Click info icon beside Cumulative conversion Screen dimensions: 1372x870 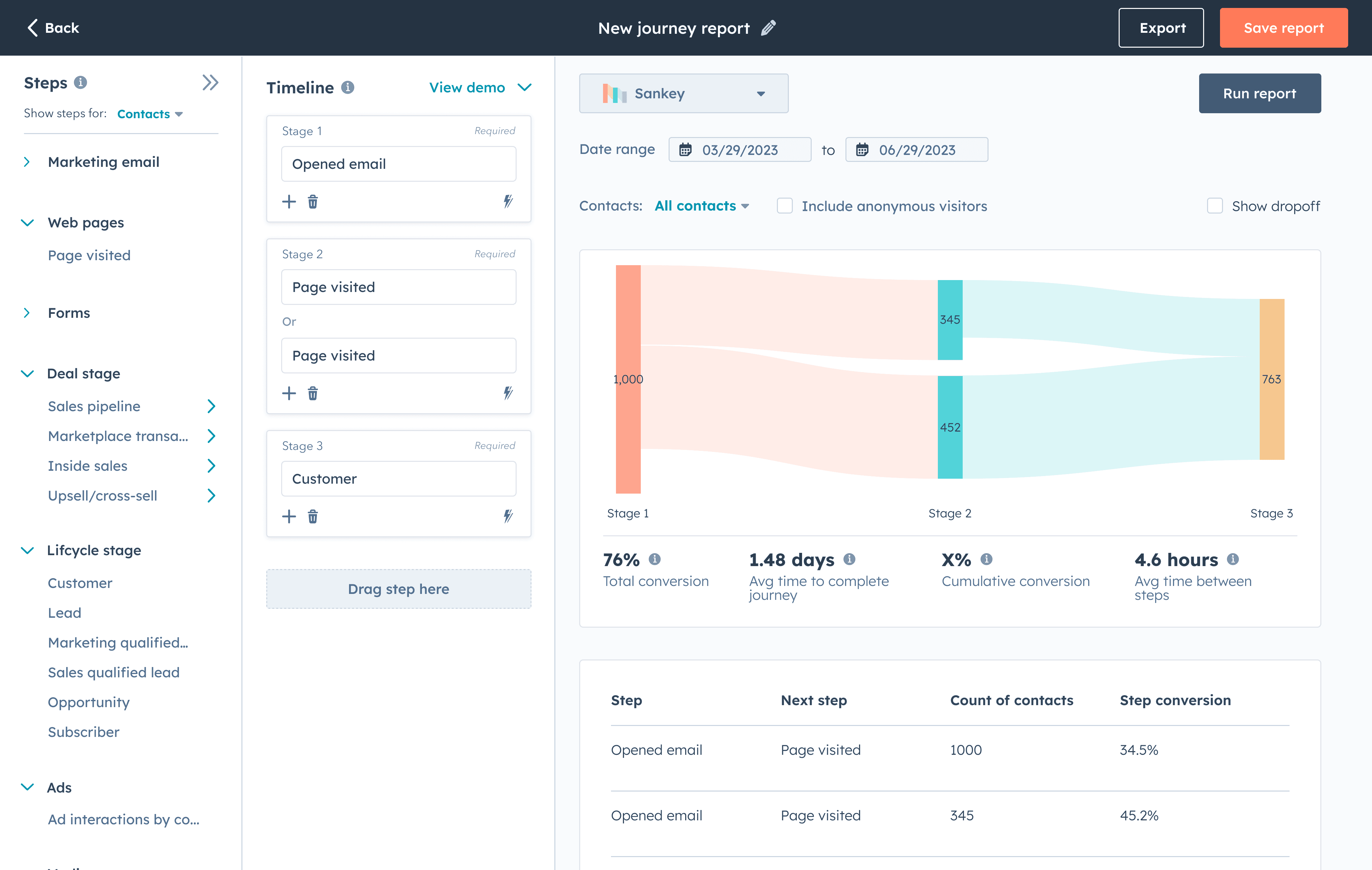pos(986,559)
